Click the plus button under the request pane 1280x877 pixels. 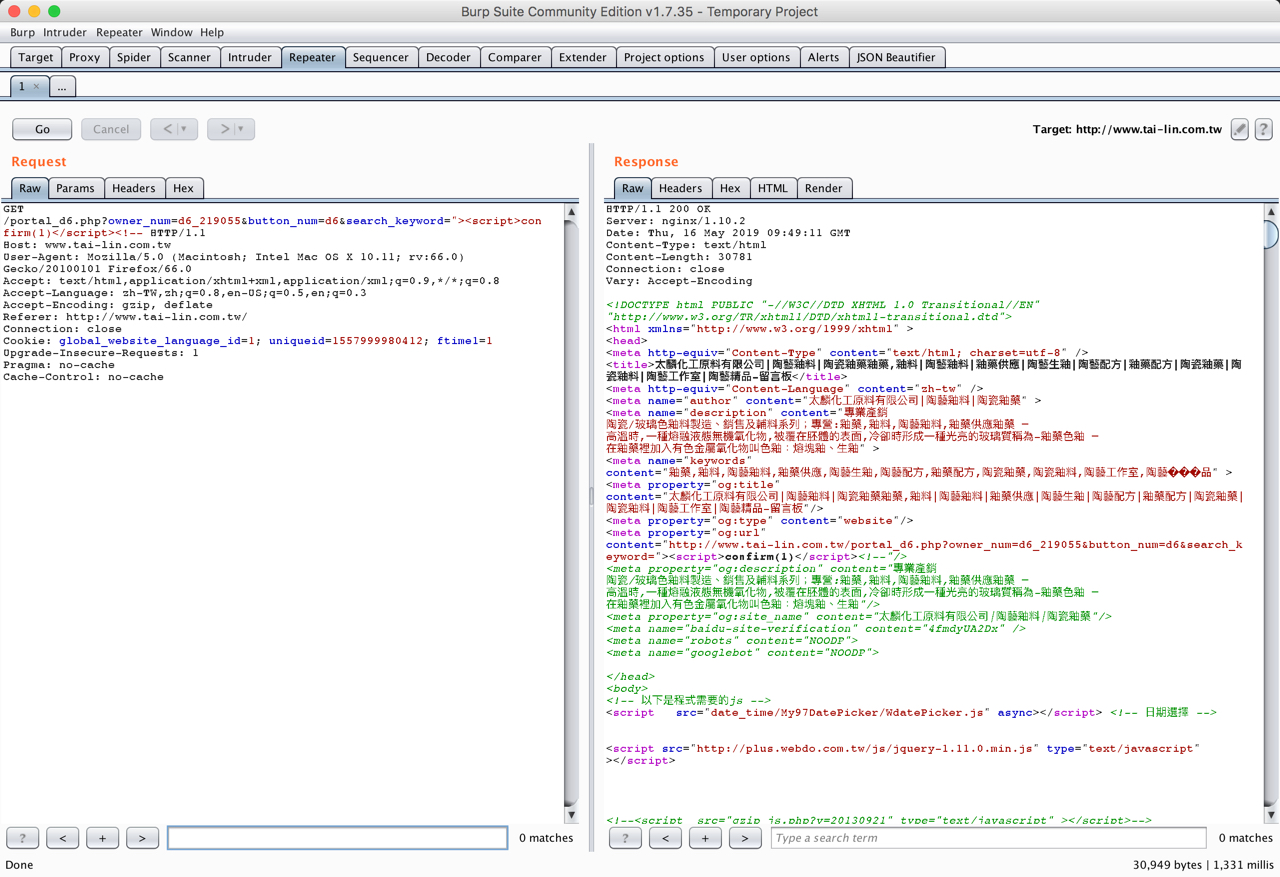pos(102,838)
